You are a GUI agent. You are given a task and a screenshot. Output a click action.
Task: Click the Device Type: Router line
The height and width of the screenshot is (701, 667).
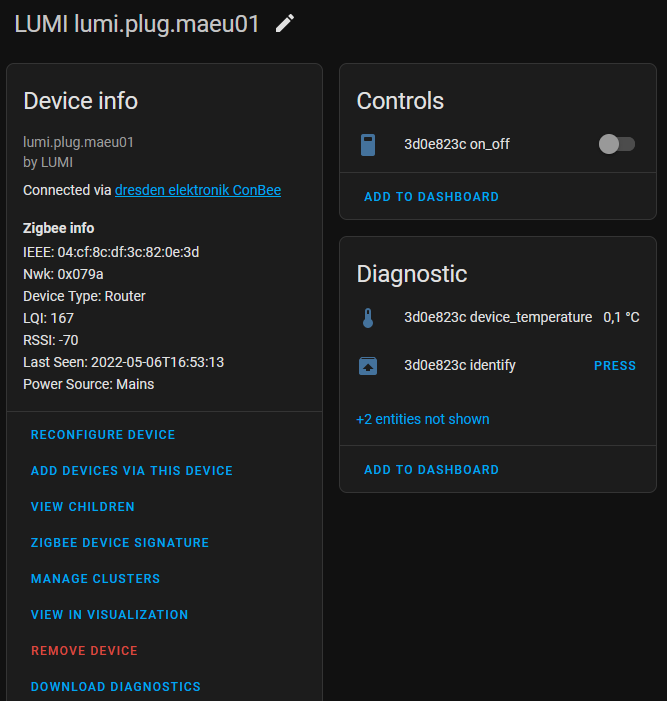[x=84, y=296]
